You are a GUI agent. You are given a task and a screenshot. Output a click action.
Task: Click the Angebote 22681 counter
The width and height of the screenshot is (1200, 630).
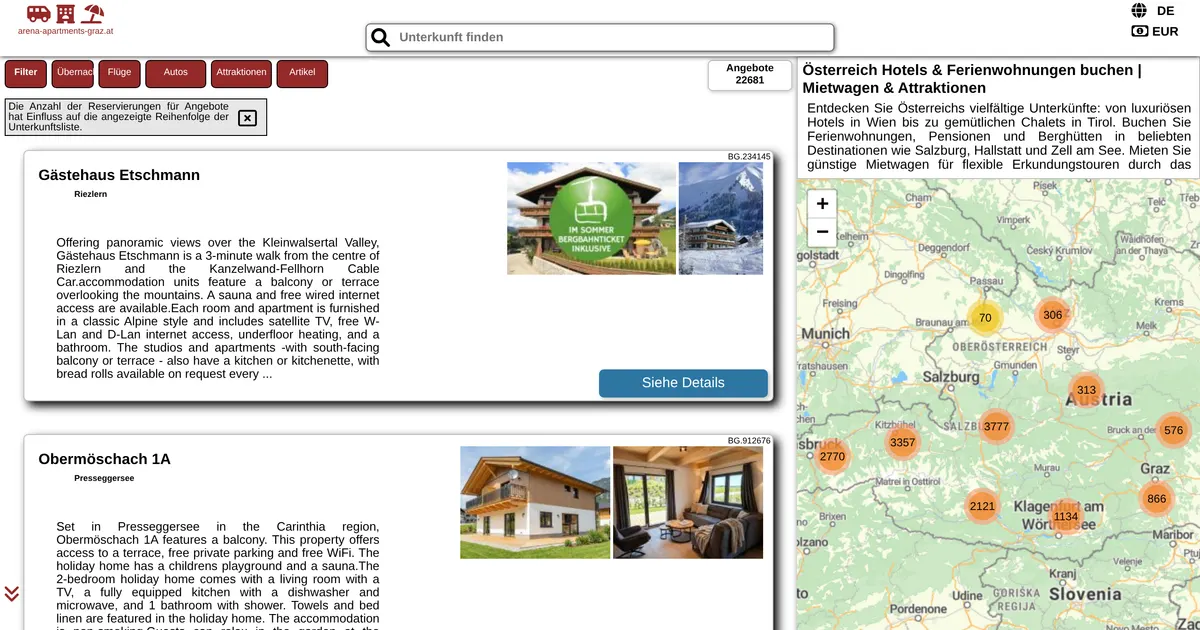click(750, 75)
